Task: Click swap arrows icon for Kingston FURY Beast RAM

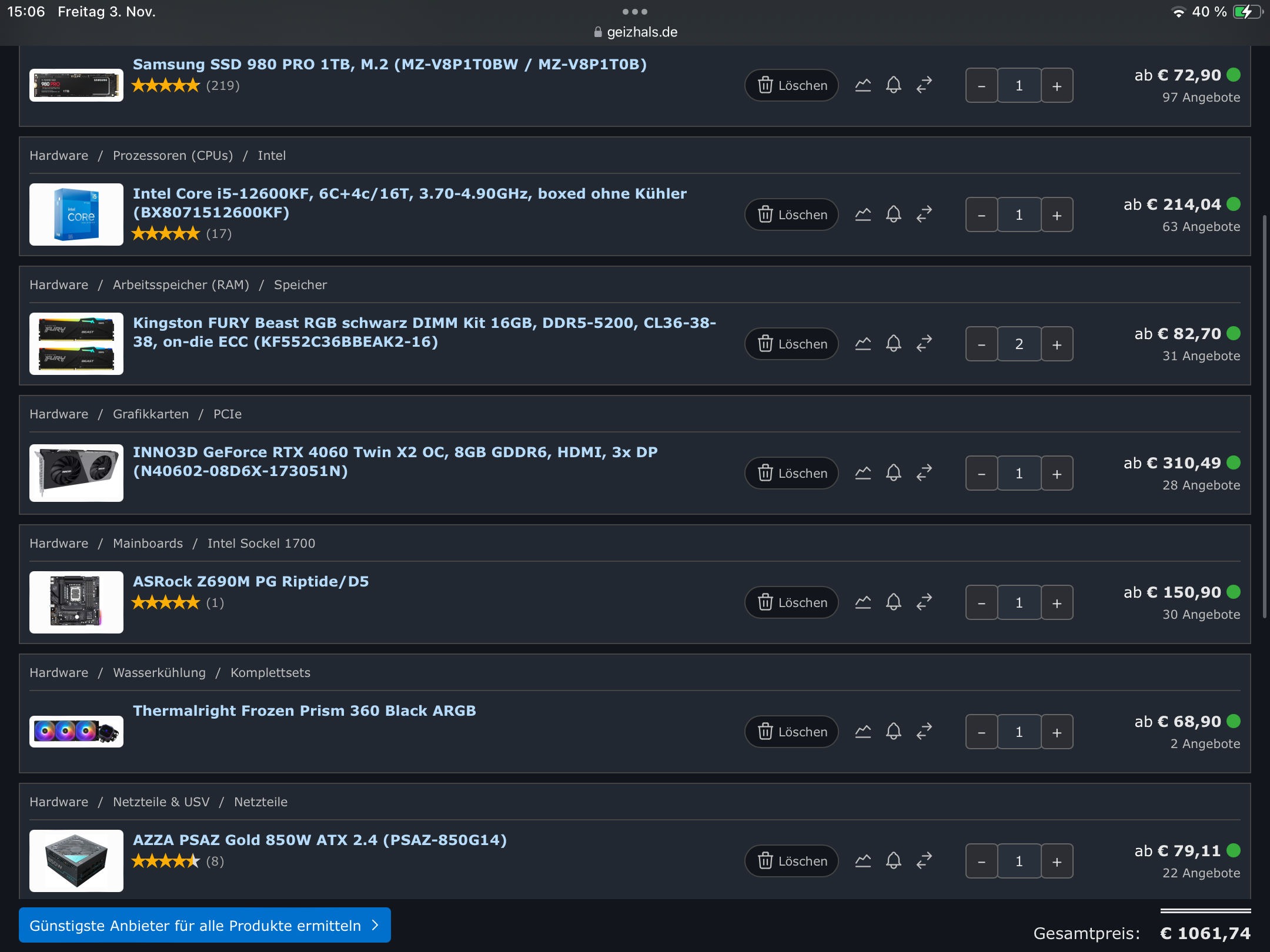Action: (924, 344)
